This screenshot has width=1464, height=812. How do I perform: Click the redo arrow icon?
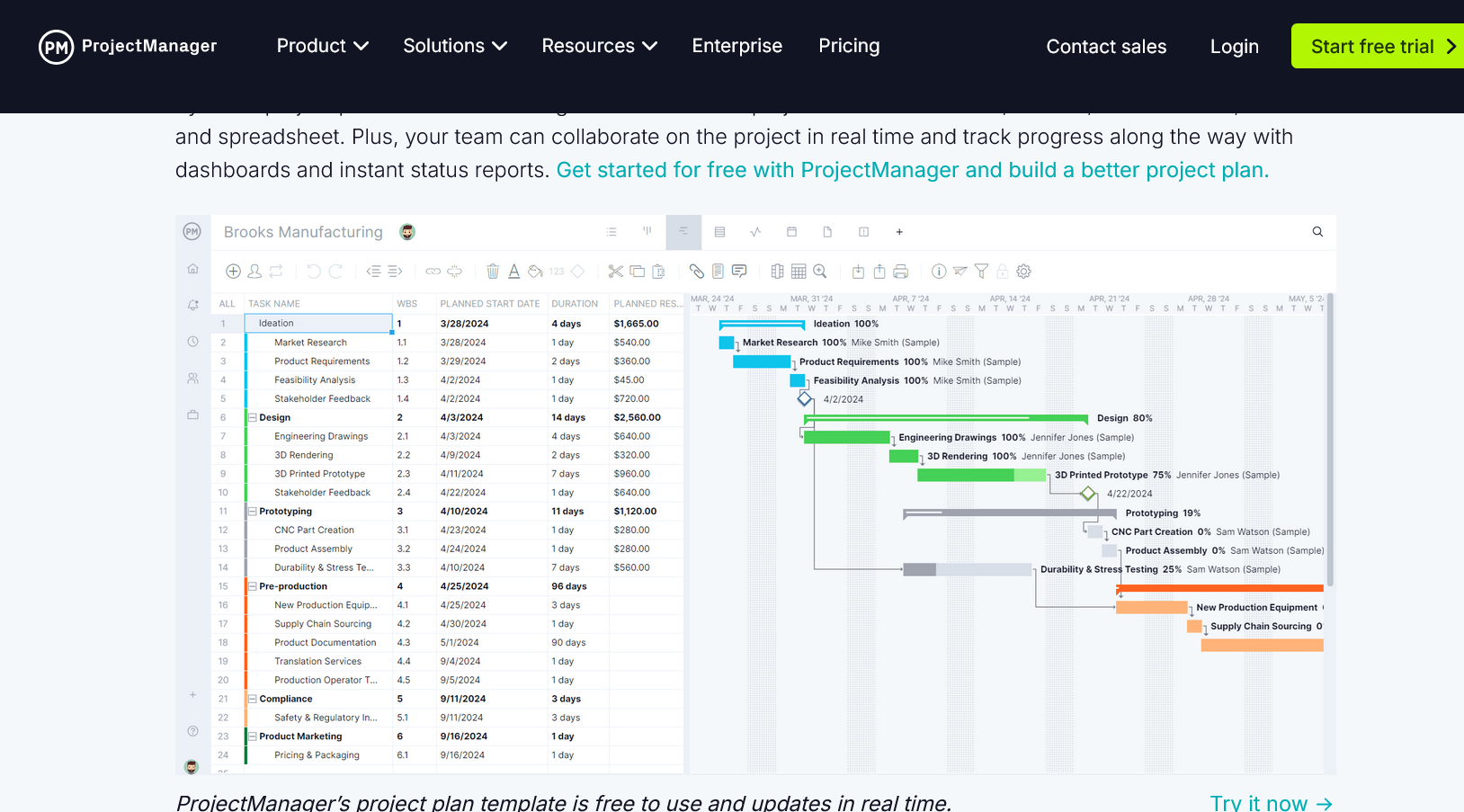335,272
